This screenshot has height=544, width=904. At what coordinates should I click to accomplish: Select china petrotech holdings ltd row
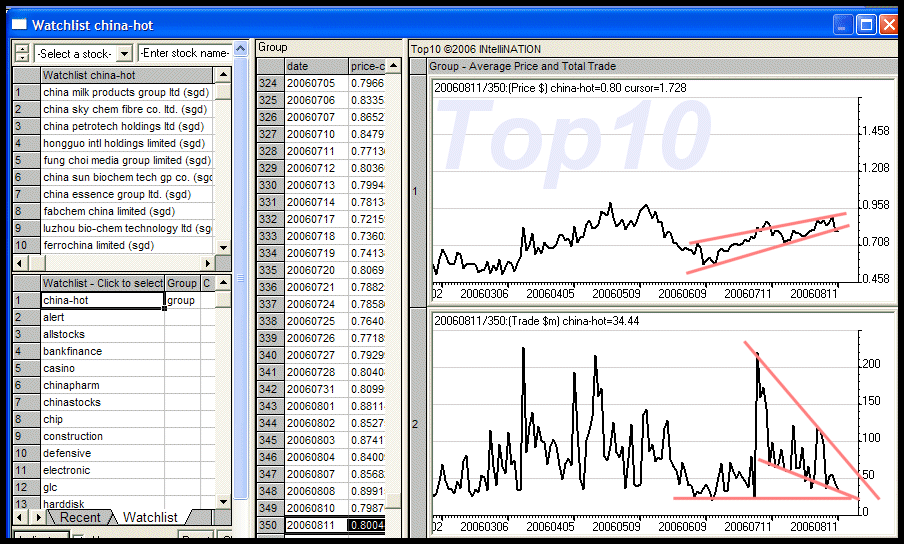pos(126,126)
